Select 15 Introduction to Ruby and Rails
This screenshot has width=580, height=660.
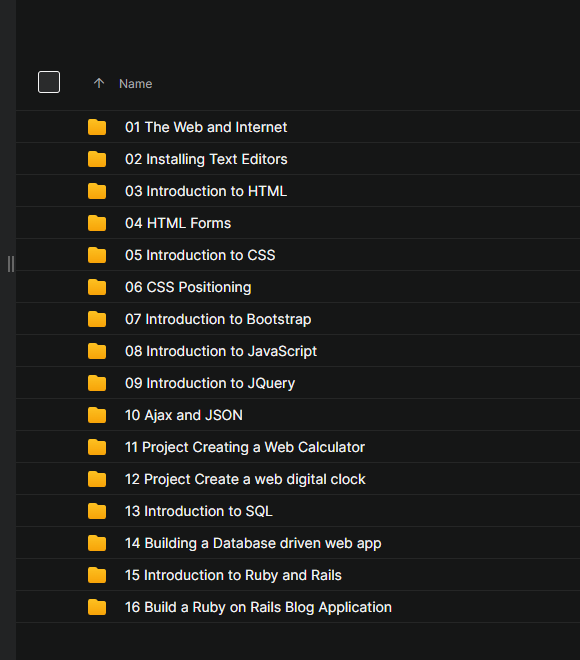click(233, 575)
